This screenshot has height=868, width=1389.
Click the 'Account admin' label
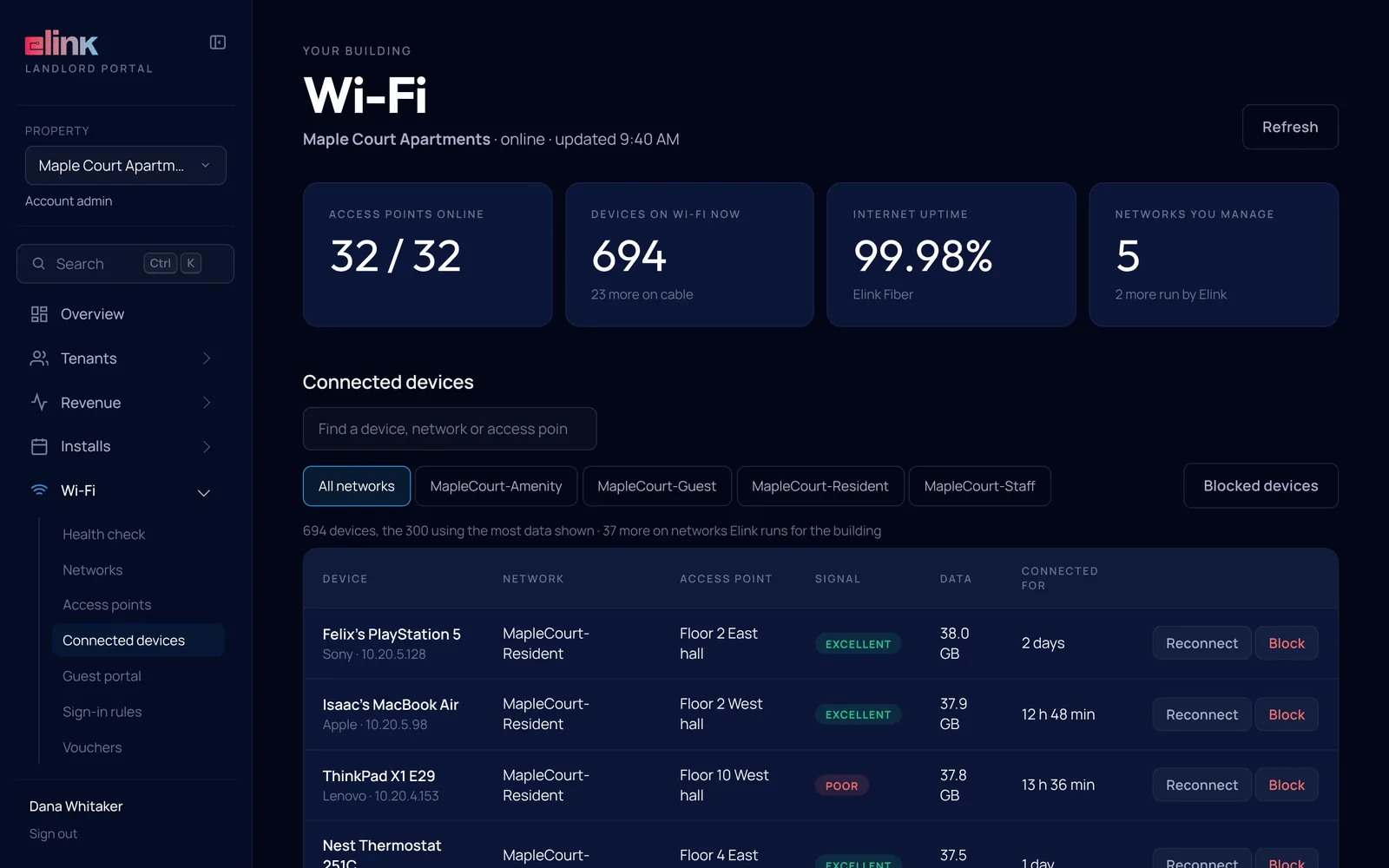pyautogui.click(x=69, y=201)
